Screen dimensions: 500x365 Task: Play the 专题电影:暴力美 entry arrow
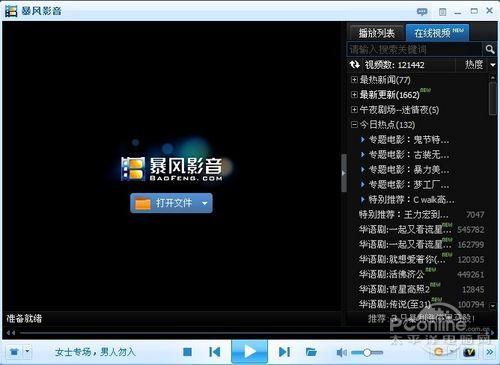pos(363,169)
